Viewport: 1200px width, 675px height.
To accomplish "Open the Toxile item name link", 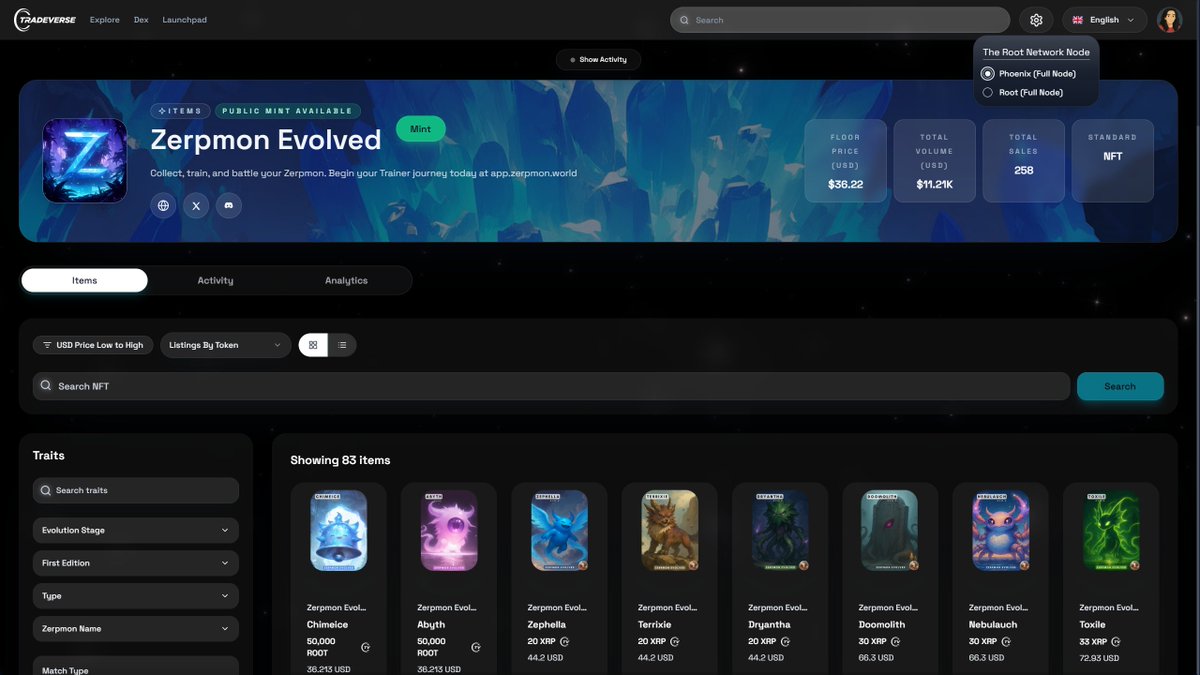I will point(1092,625).
